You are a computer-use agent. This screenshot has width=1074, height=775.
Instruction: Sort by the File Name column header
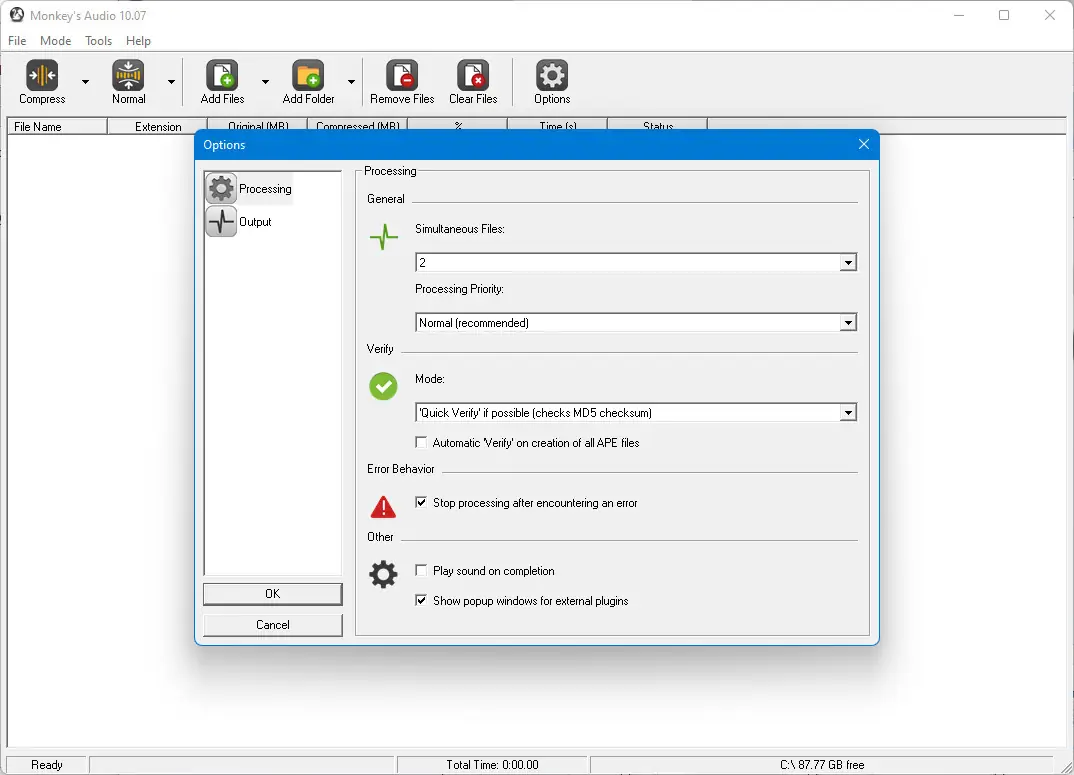[x=57, y=127]
